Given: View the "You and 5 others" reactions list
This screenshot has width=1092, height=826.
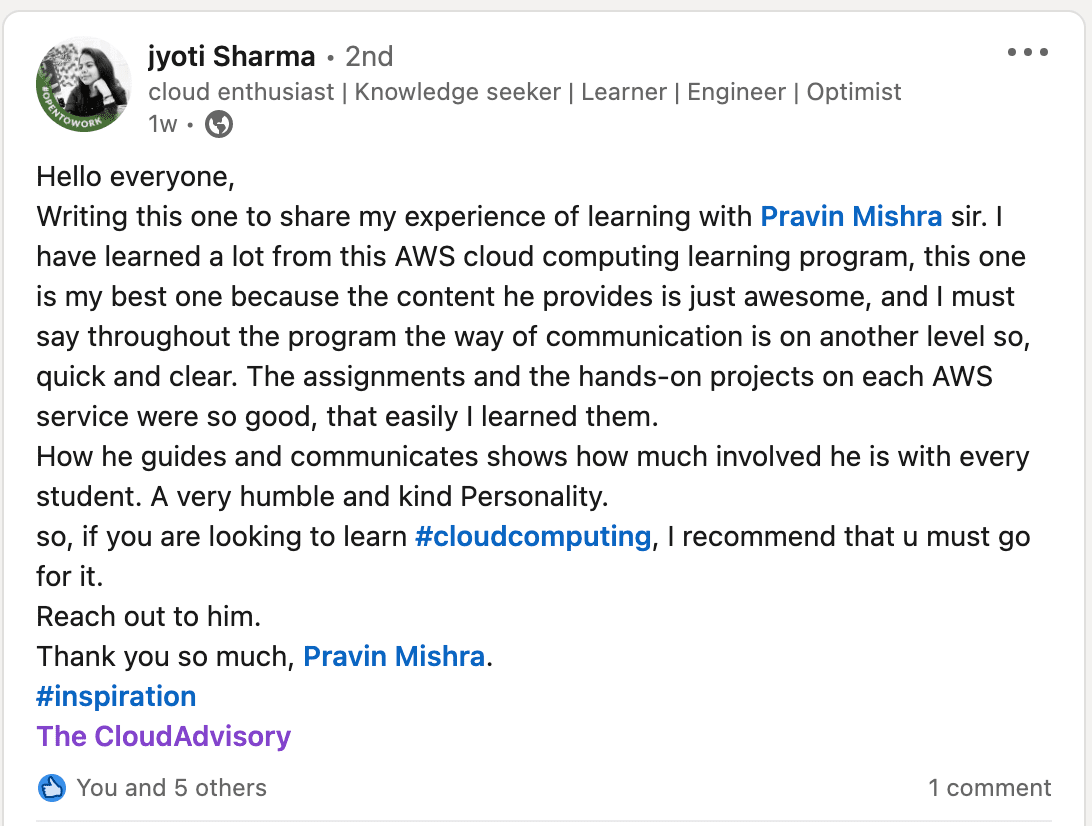Looking at the screenshot, I should coord(171,788).
